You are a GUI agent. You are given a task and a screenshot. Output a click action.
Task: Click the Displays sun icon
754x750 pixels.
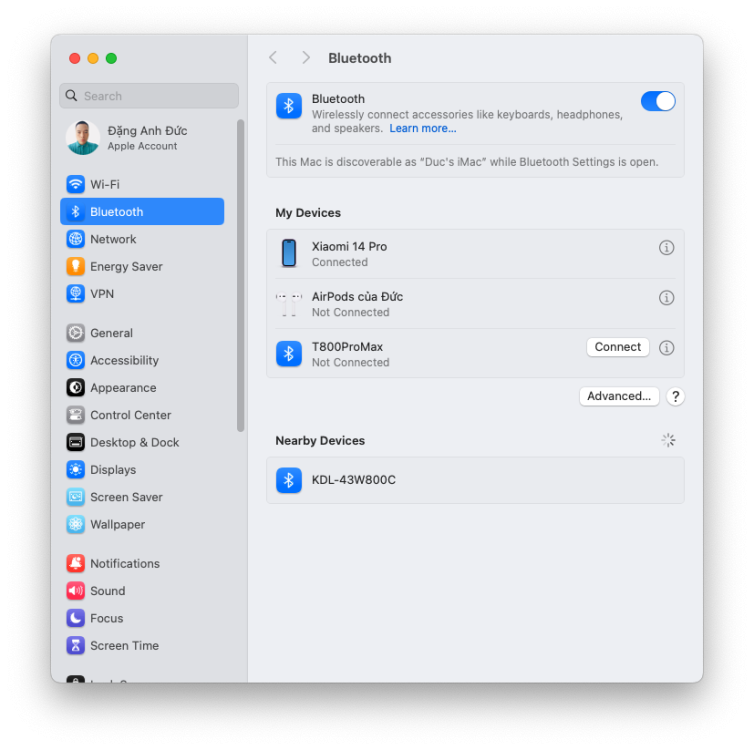pos(75,470)
